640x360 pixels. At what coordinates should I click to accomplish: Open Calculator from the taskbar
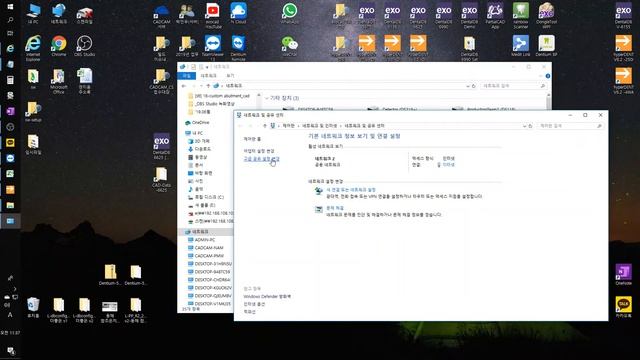pos(10,80)
